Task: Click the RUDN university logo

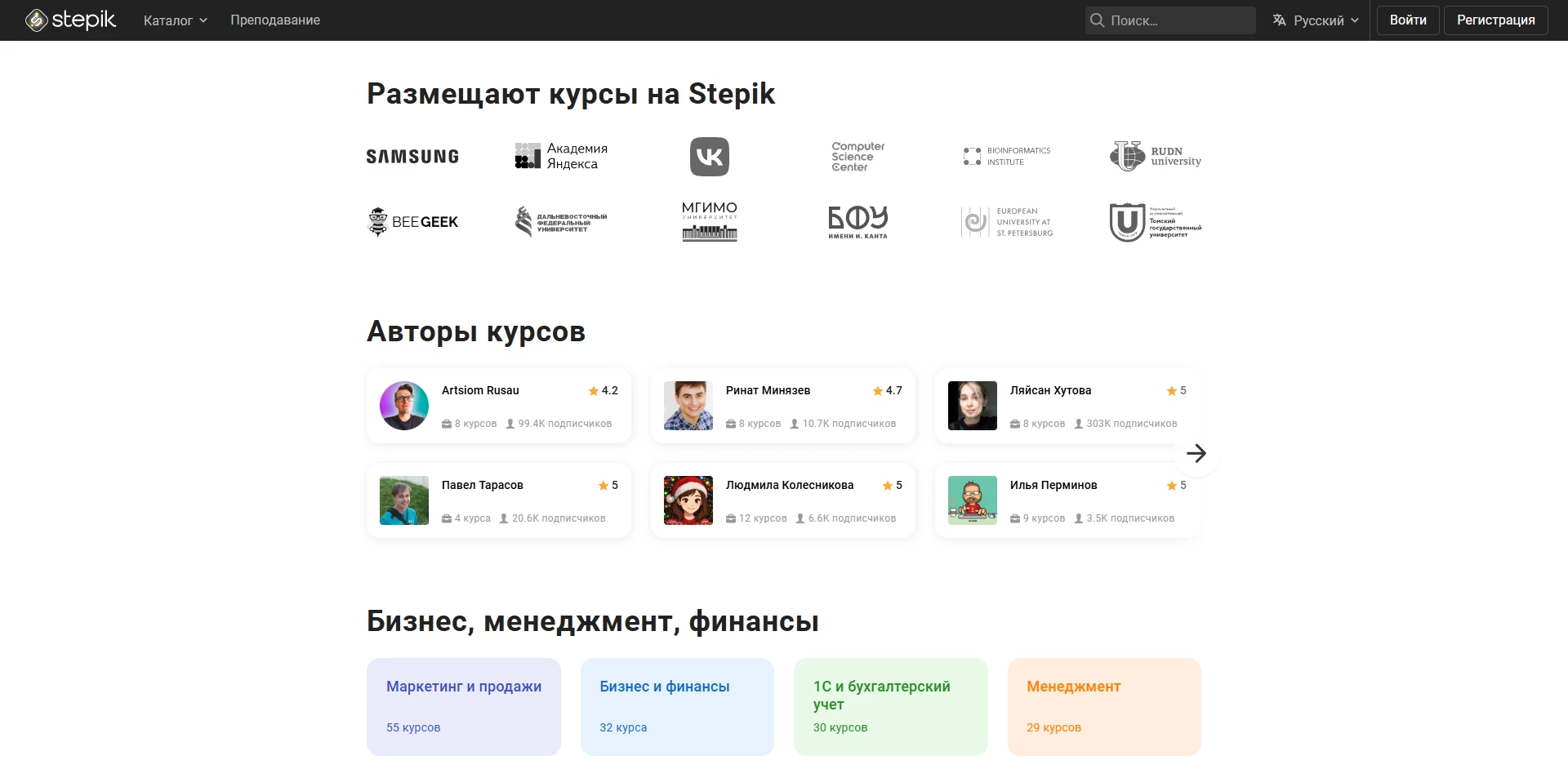Action: click(x=1155, y=156)
